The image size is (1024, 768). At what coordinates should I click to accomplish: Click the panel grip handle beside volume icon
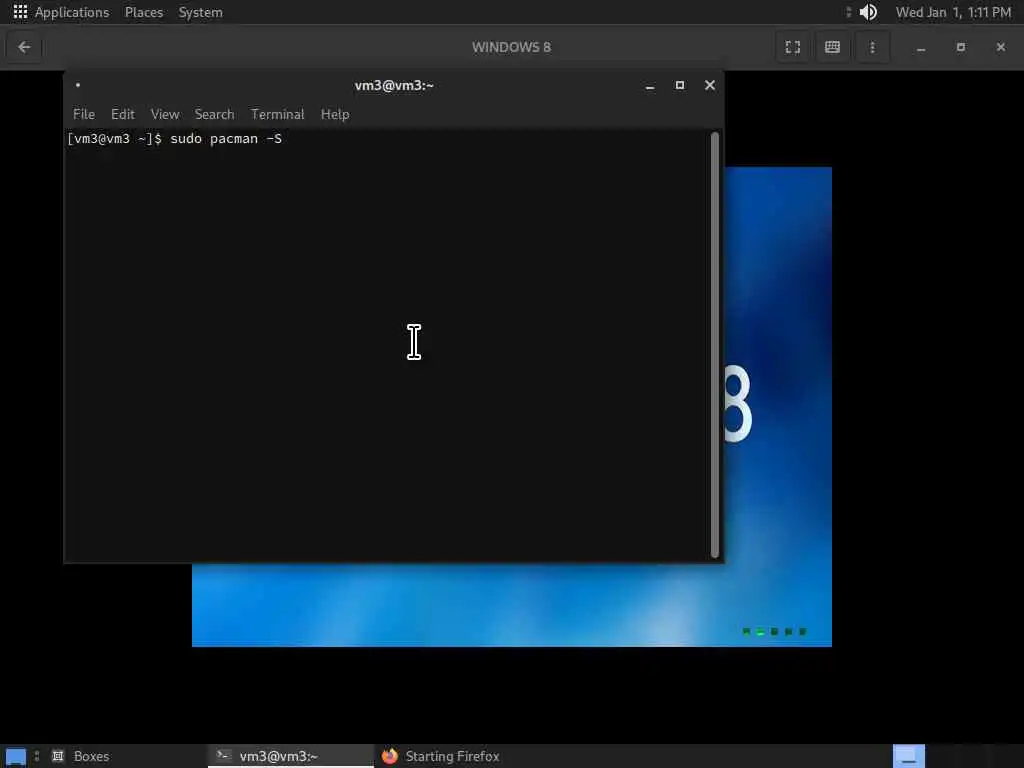coord(848,12)
